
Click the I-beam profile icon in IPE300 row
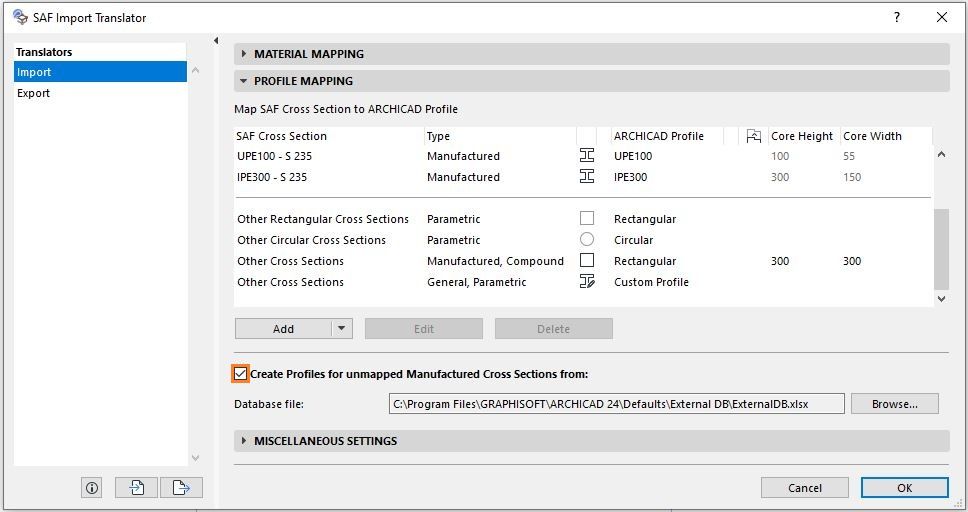click(587, 177)
